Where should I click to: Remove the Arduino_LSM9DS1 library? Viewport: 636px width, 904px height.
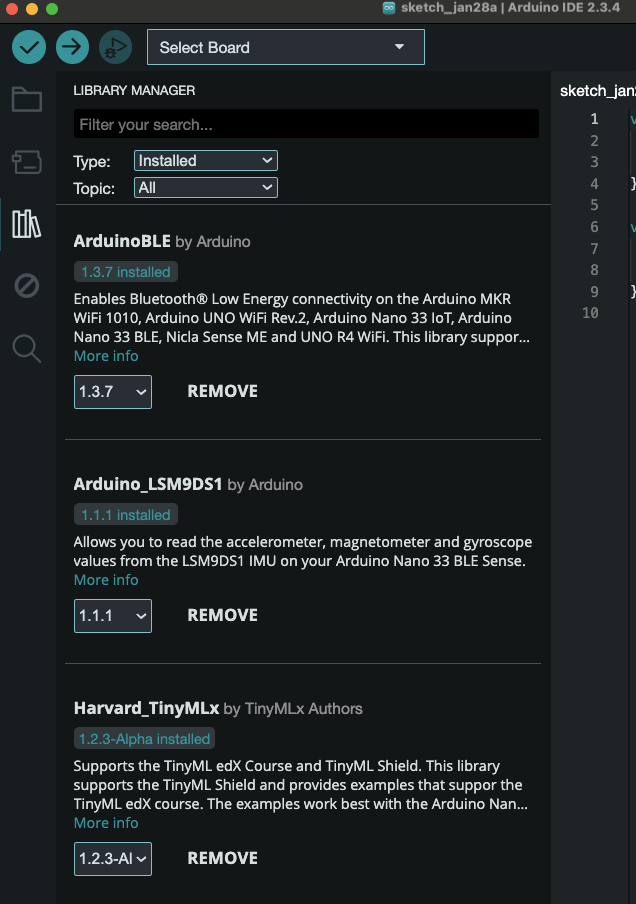[x=222, y=616]
